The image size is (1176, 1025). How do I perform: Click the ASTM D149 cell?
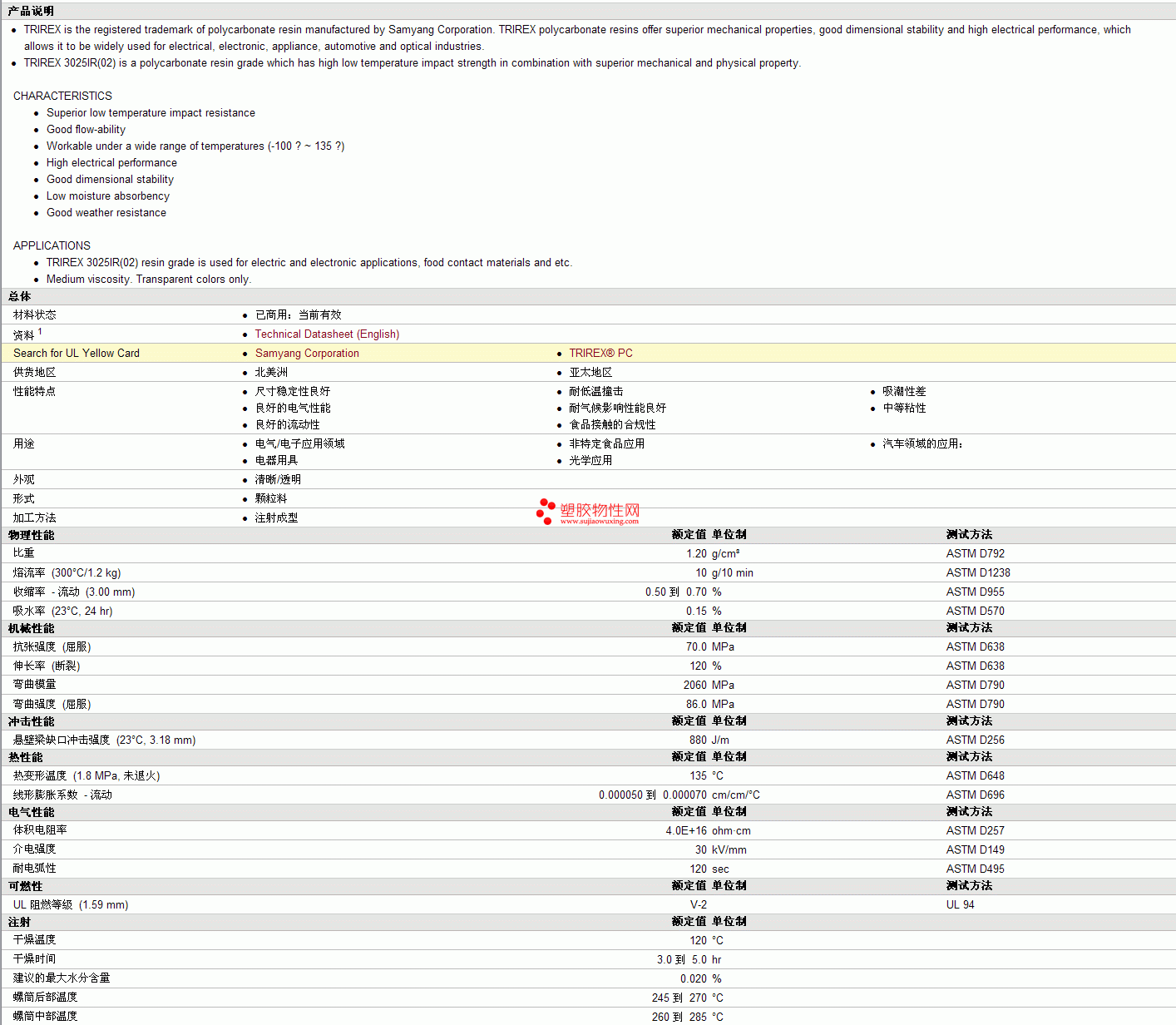(975, 849)
